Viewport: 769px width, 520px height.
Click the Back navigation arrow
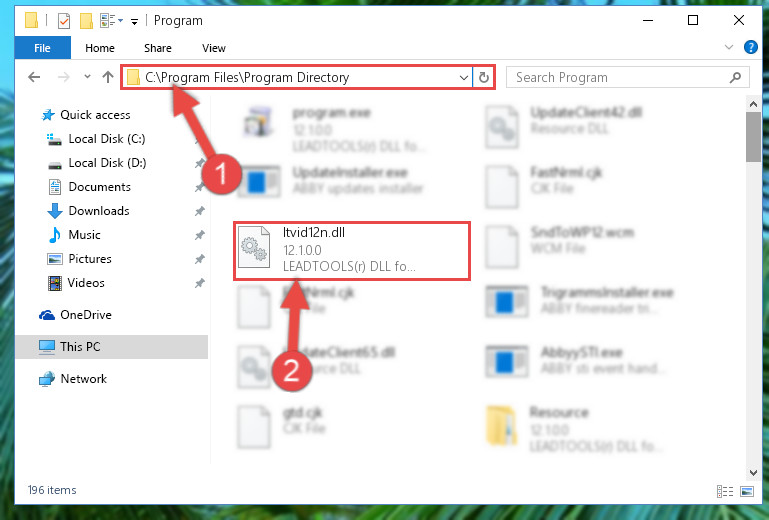click(x=34, y=77)
